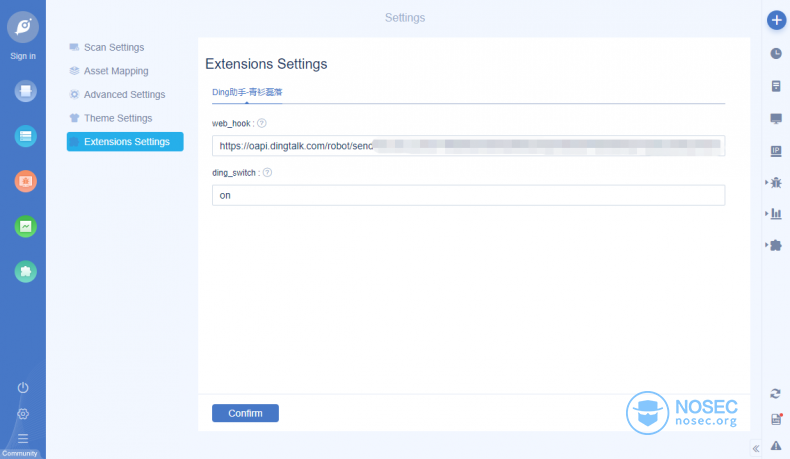Open the clock history icon in right bar
Image resolution: width=790 pixels, height=459 pixels.
776,53
